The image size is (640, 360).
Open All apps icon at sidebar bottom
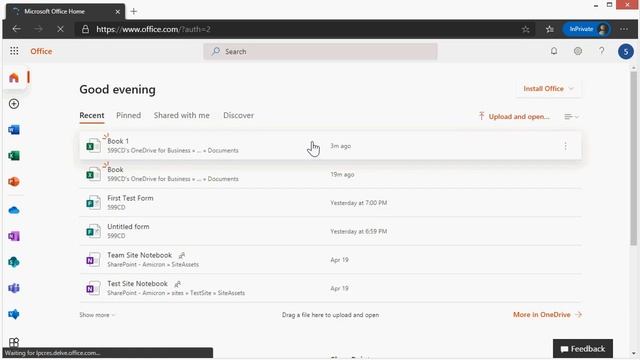tap(14, 342)
